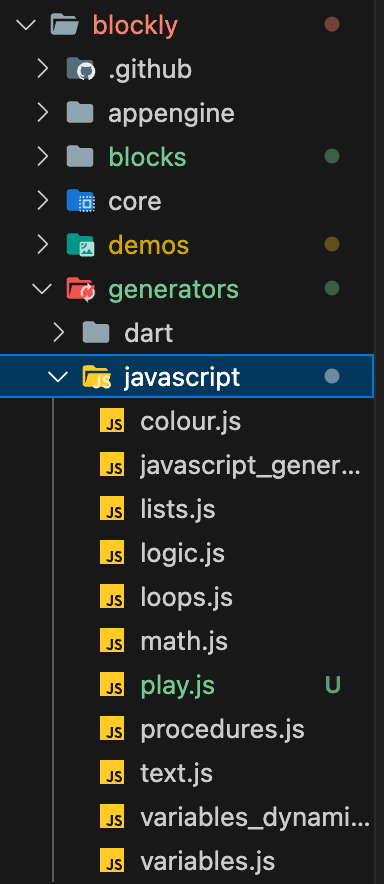
Task: Click the JS icon beside colour.js
Action: (112, 421)
